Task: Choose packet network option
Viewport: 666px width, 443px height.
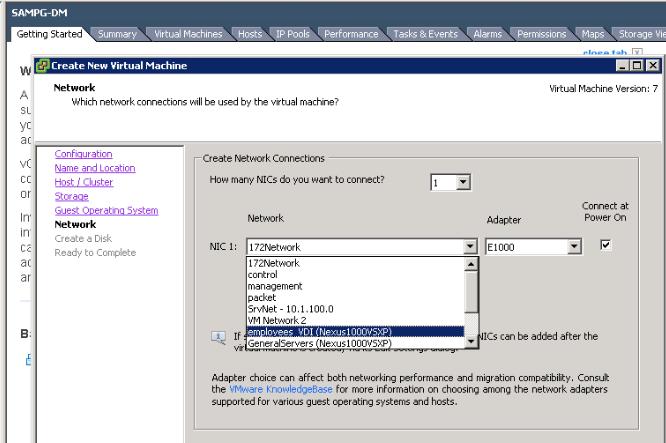Action: click(x=356, y=298)
